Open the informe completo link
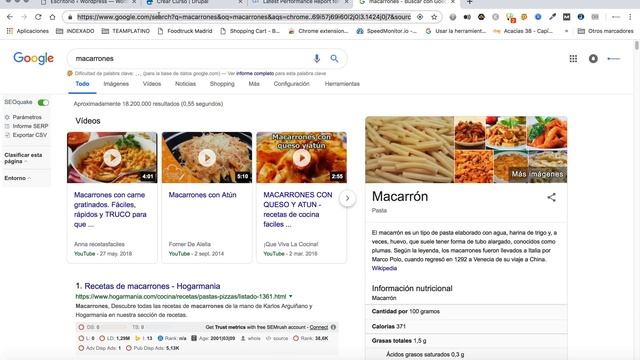The image size is (640, 360). click(x=255, y=73)
